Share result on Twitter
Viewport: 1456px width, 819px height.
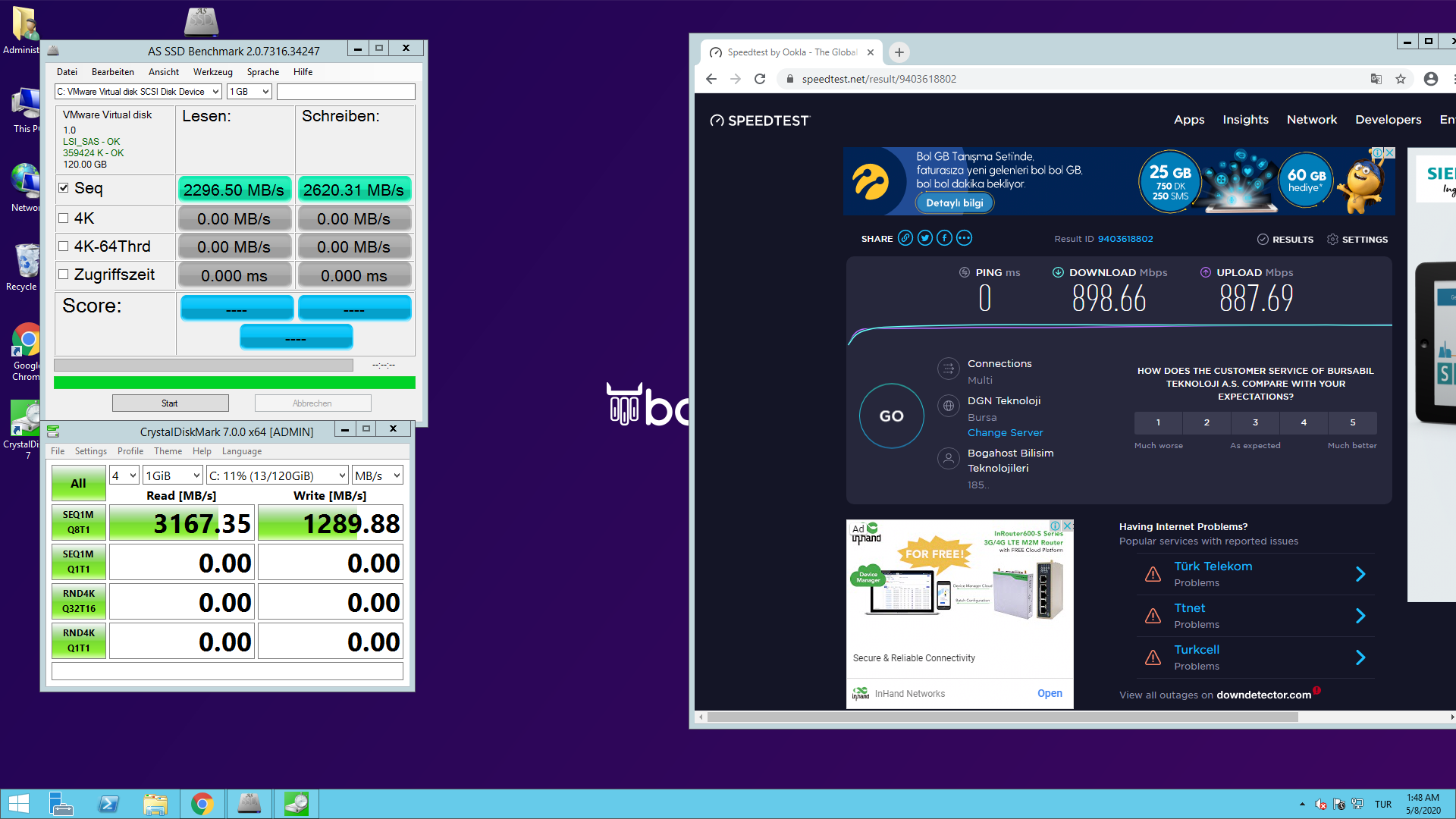pos(925,238)
